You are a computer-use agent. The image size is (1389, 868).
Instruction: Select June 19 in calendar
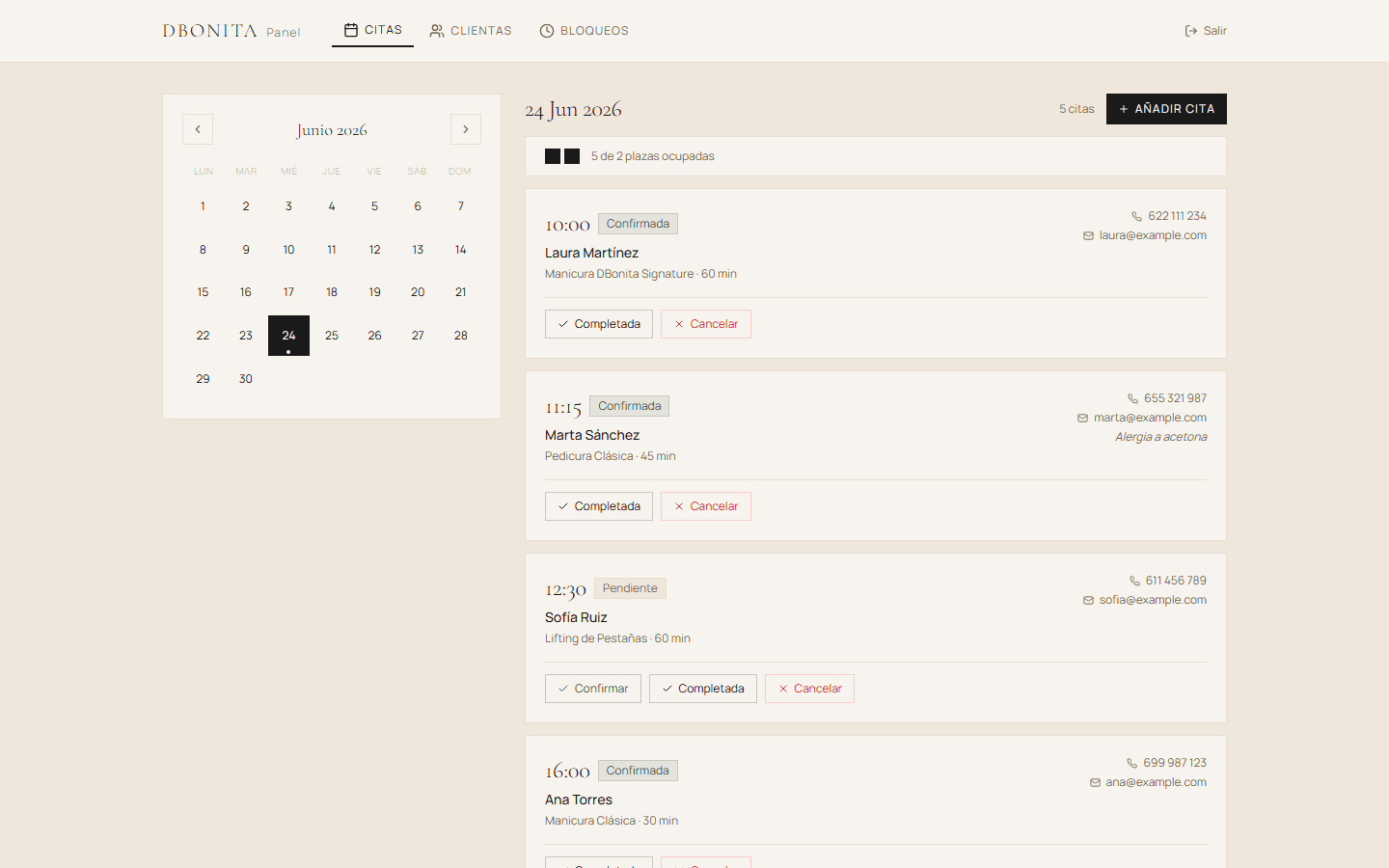(x=374, y=292)
